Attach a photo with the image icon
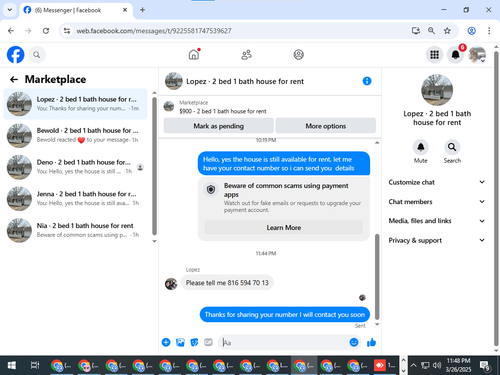Screen dimensions: 500x375 point(180,342)
